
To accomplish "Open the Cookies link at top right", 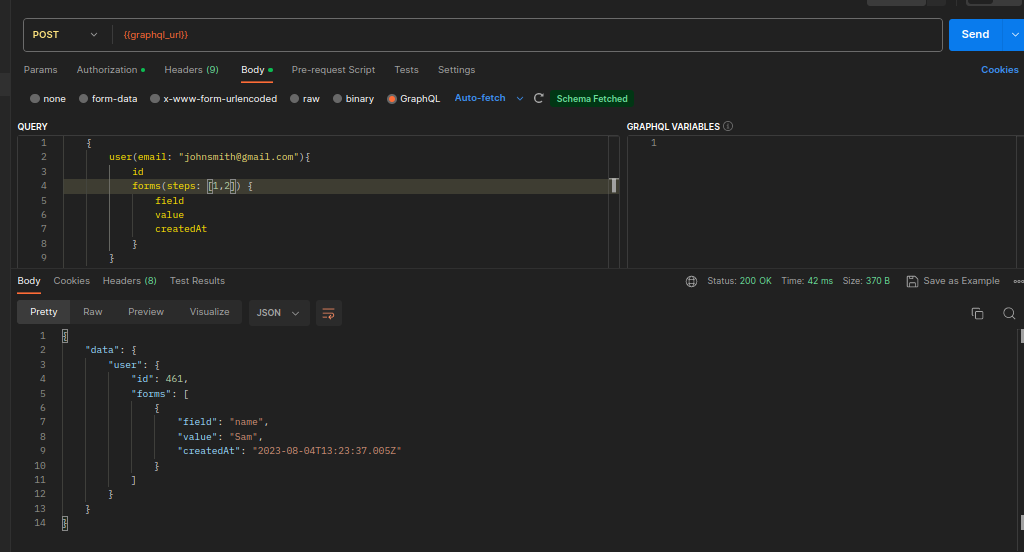I will click(999, 70).
